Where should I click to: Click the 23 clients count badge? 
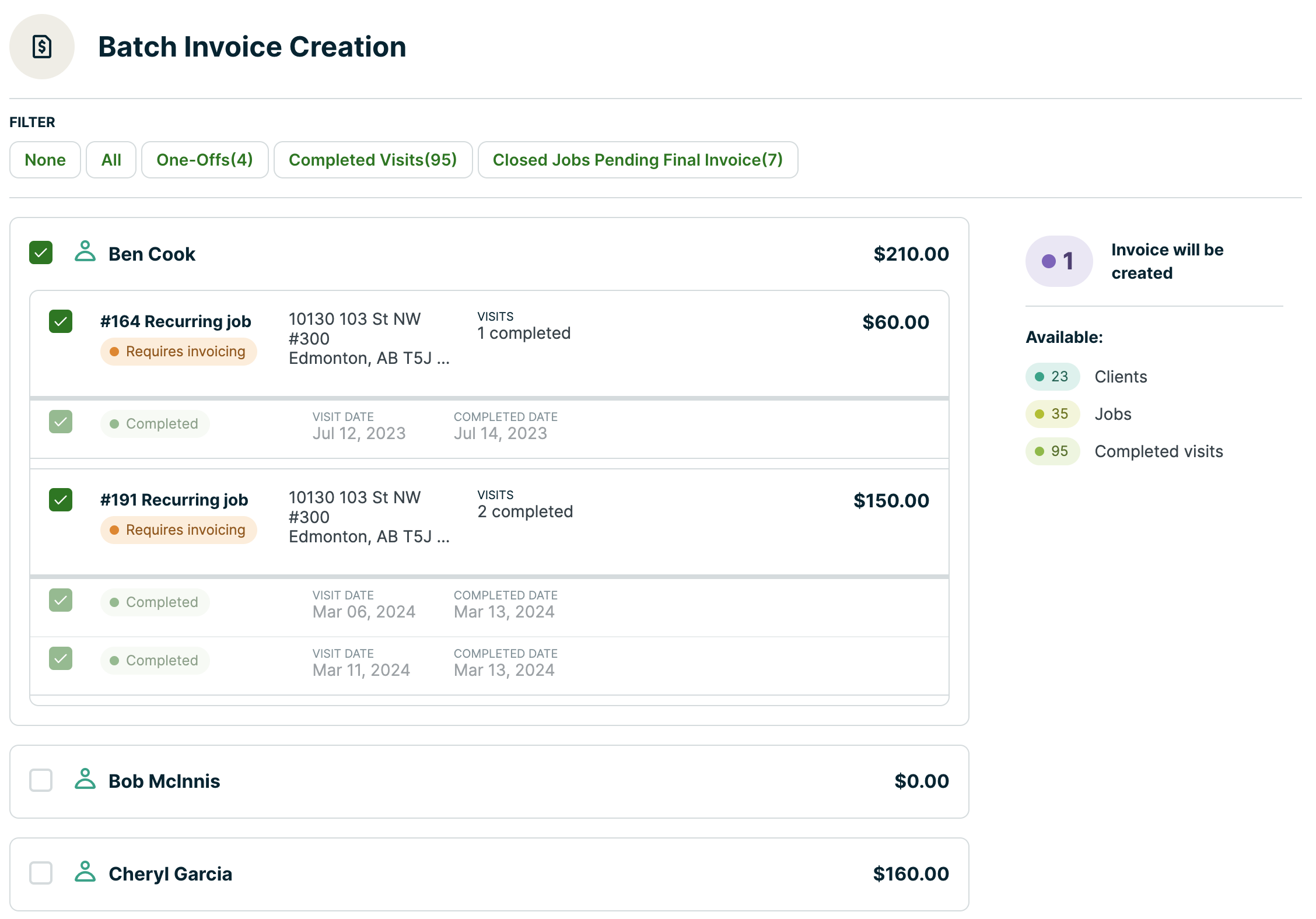[x=1052, y=377]
